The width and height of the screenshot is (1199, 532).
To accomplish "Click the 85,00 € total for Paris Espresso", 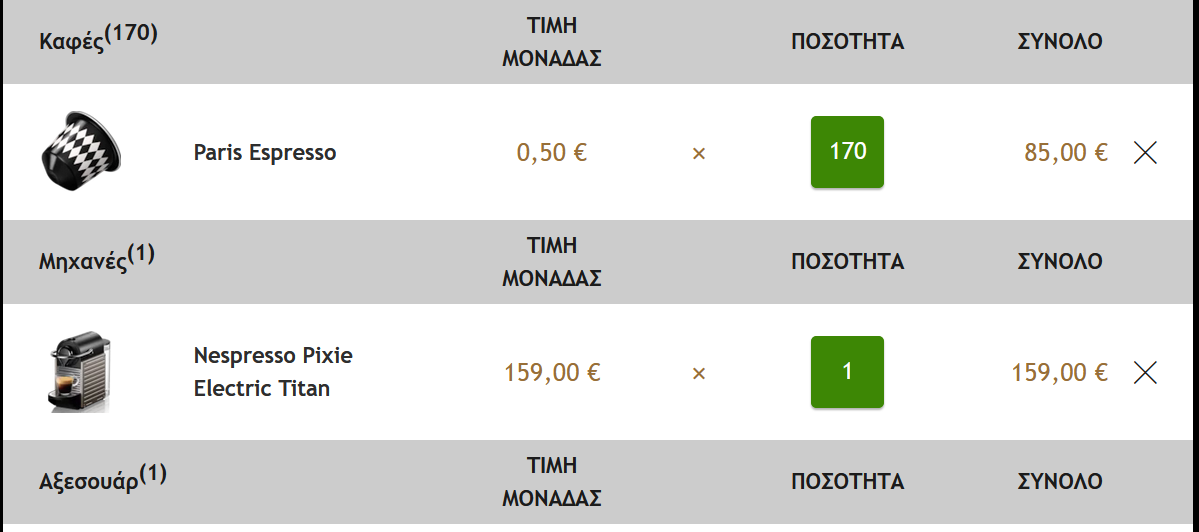I will 1066,152.
